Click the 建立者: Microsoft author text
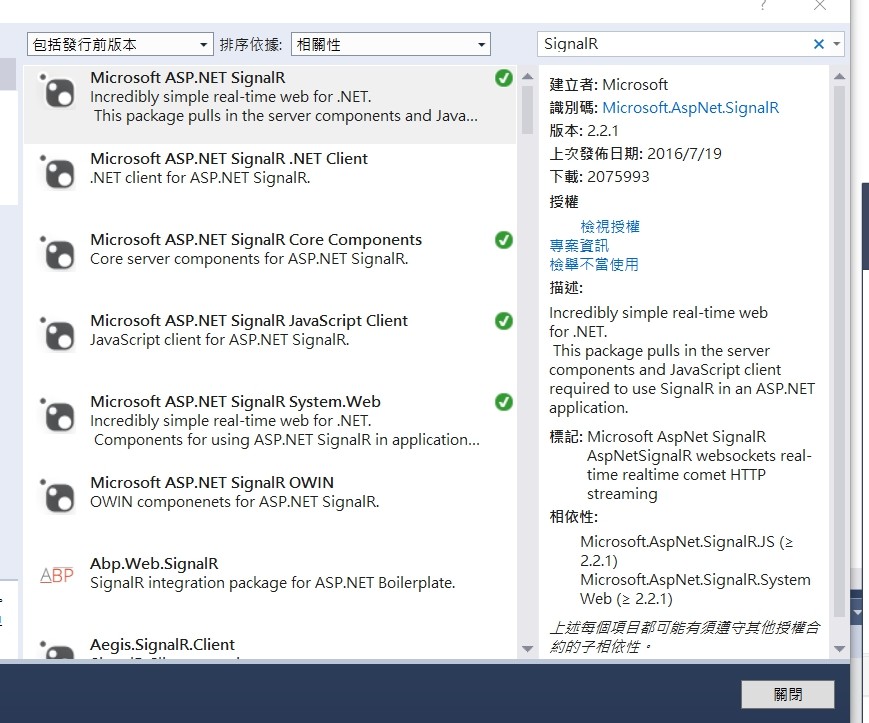The height and width of the screenshot is (723, 869). [609, 85]
